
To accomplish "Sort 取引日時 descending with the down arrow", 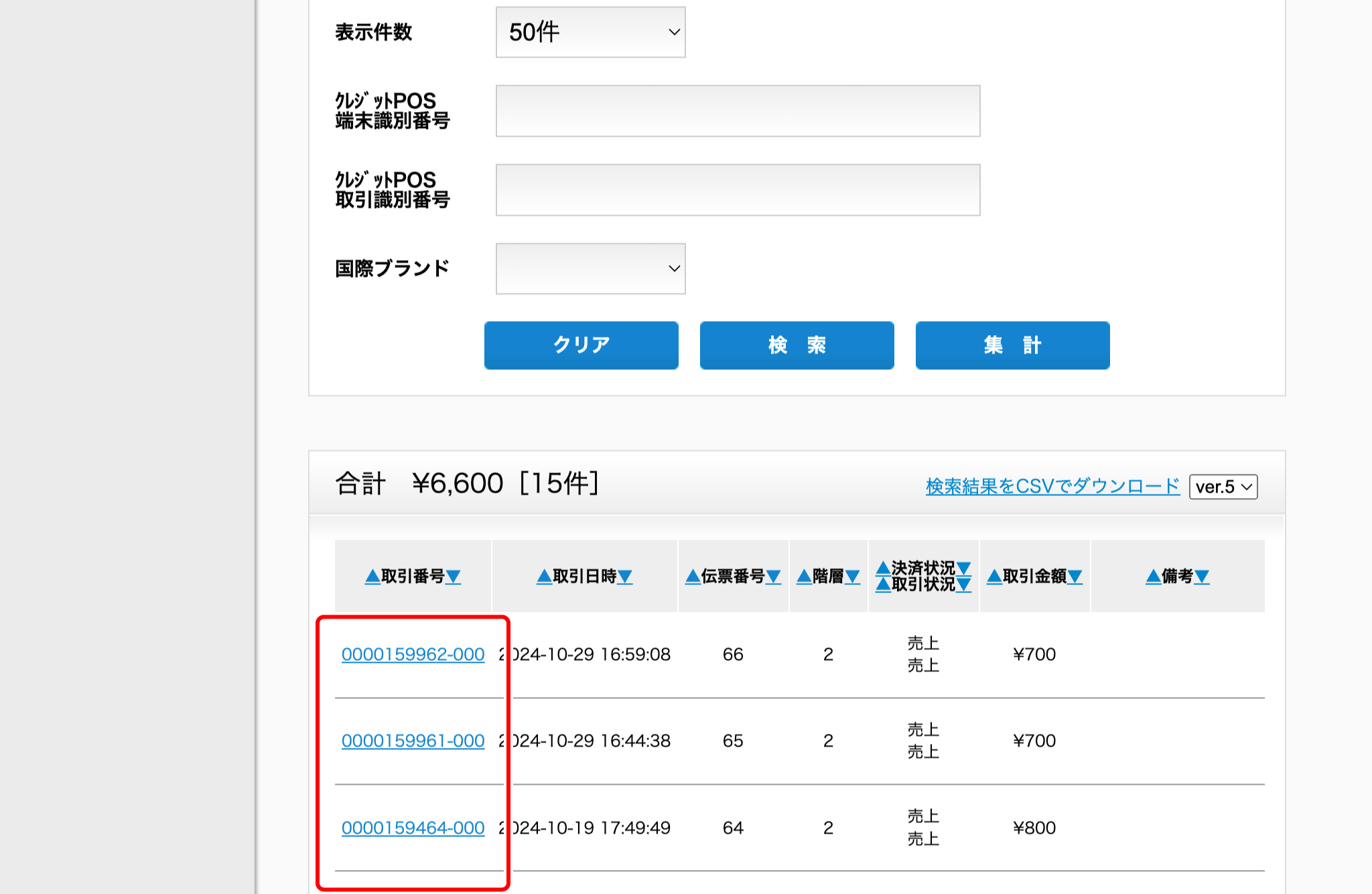I will 625,576.
